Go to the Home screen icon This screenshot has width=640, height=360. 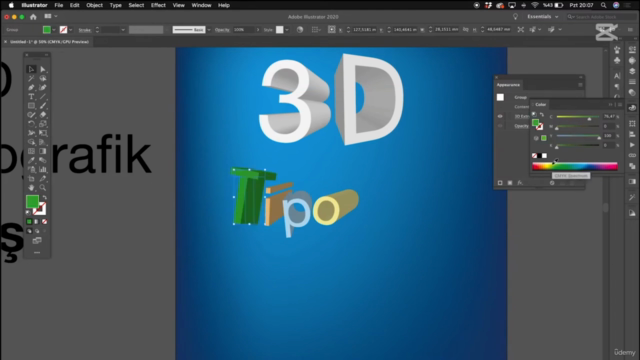(33, 17)
